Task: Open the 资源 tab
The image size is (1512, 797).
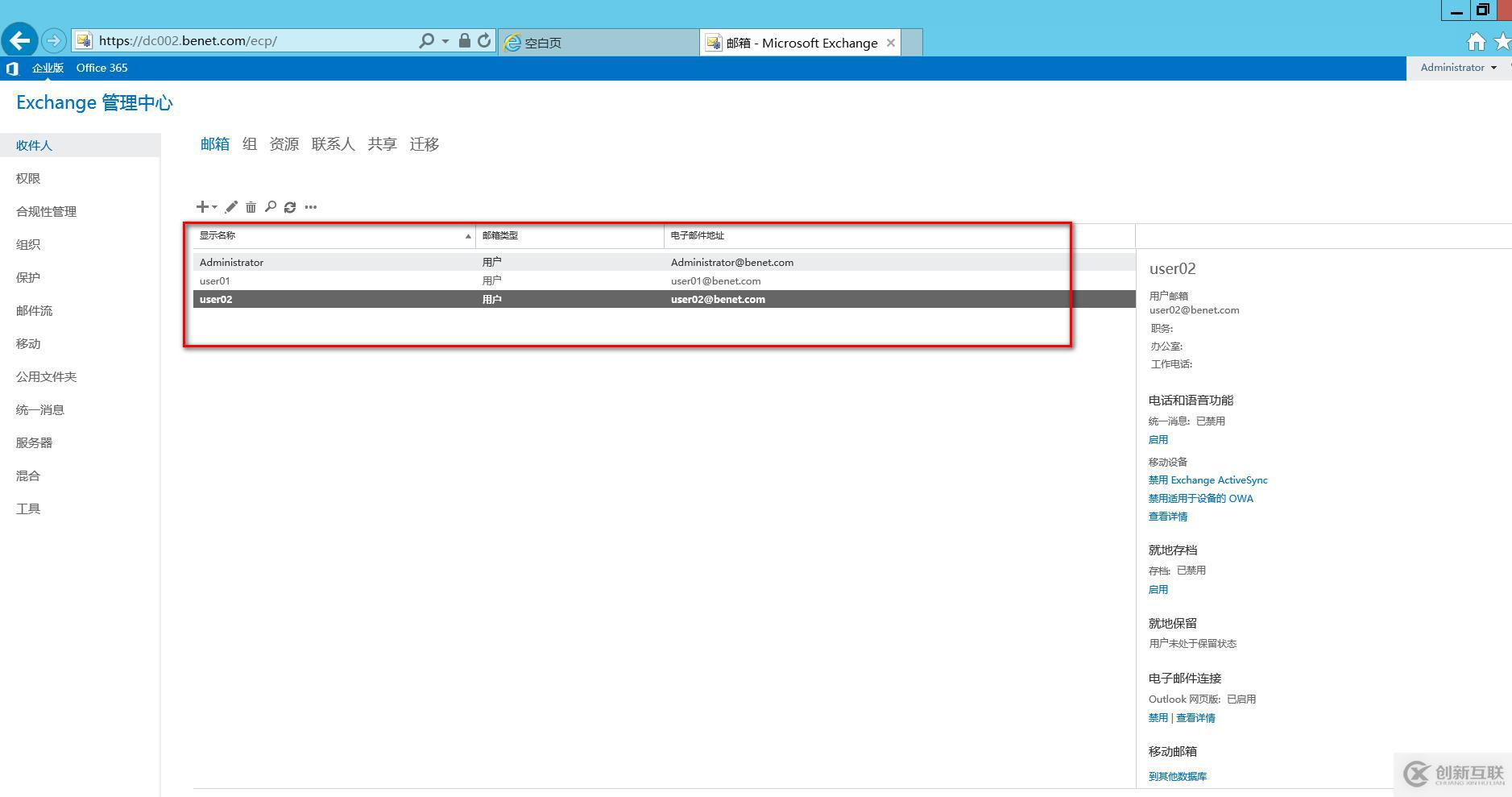Action: (284, 144)
